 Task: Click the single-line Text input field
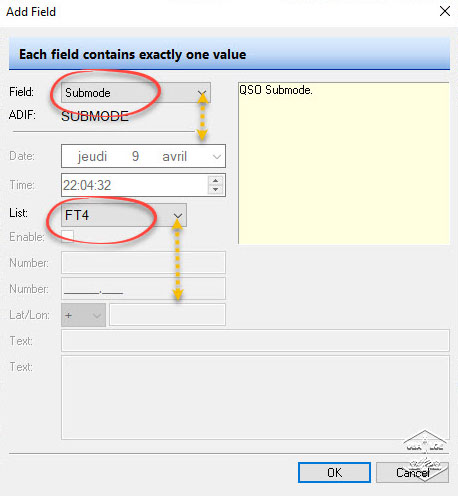pos(255,340)
